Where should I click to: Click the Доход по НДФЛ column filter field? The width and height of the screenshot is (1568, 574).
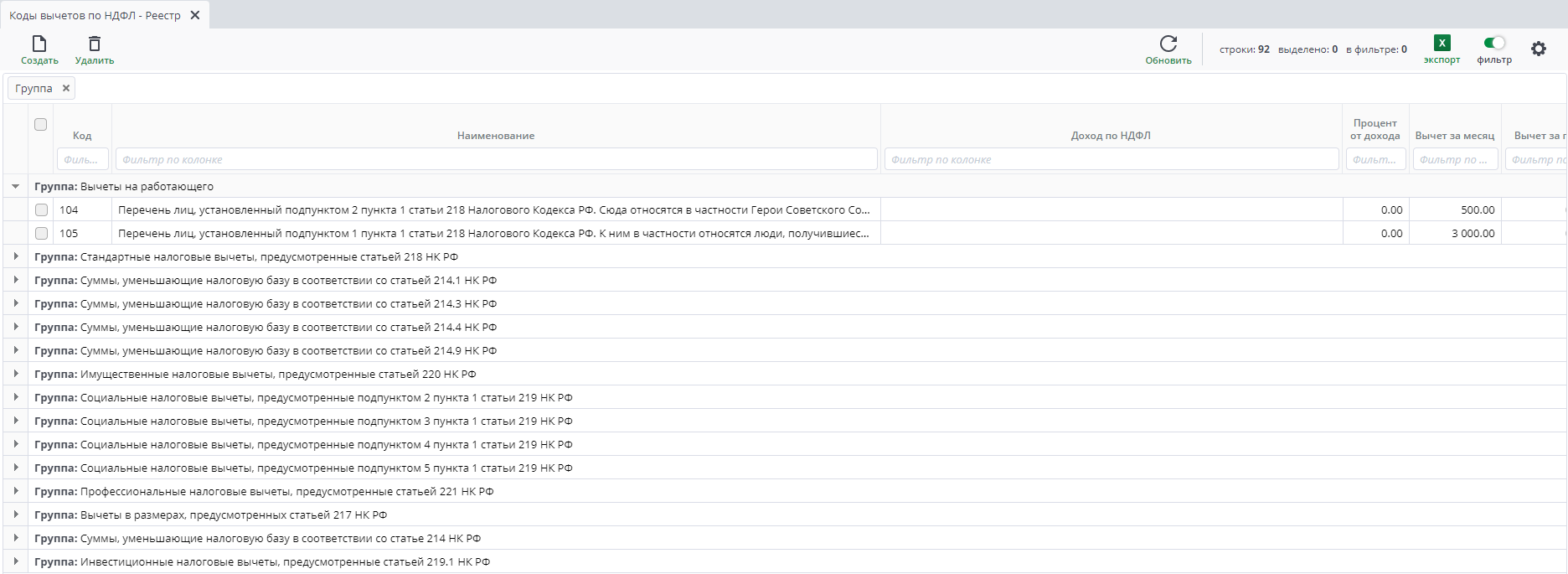(x=1111, y=160)
